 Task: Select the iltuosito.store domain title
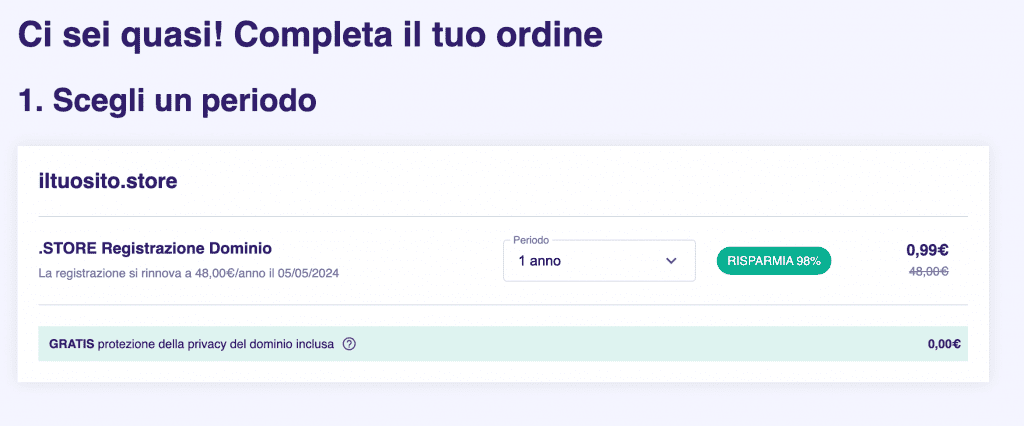(108, 182)
